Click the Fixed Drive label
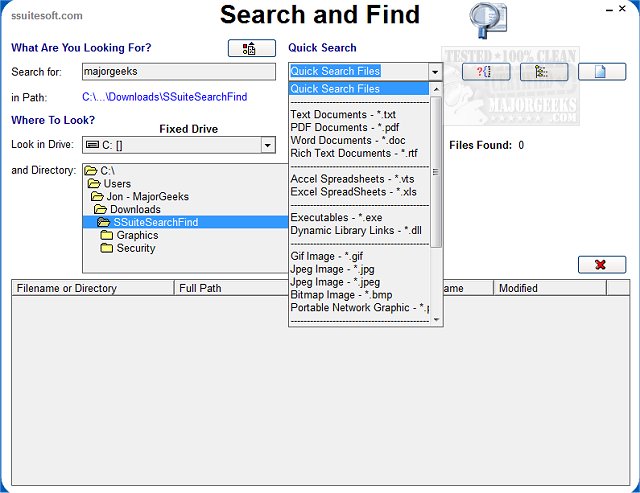Screen dimensions: 640x493 (x=189, y=129)
